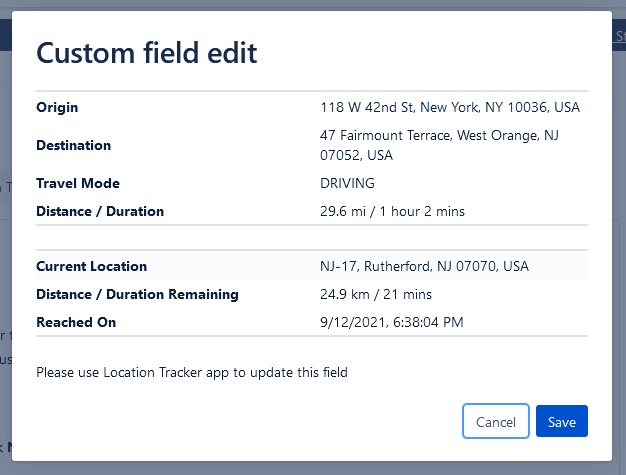This screenshot has height=475, width=626.
Task: Click the 'Origin' label
Action: [57, 107]
